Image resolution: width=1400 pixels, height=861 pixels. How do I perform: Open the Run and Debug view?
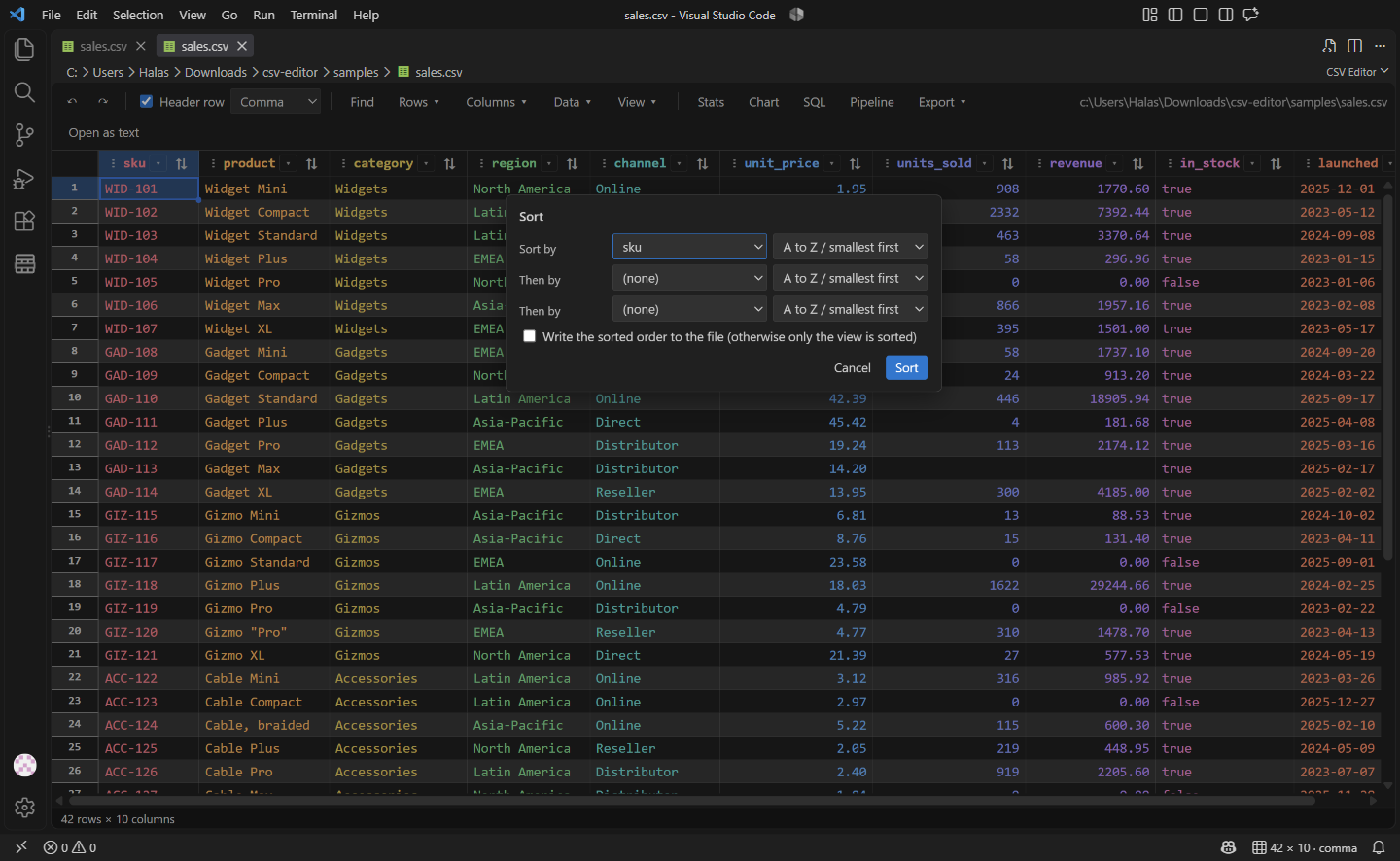tap(24, 179)
